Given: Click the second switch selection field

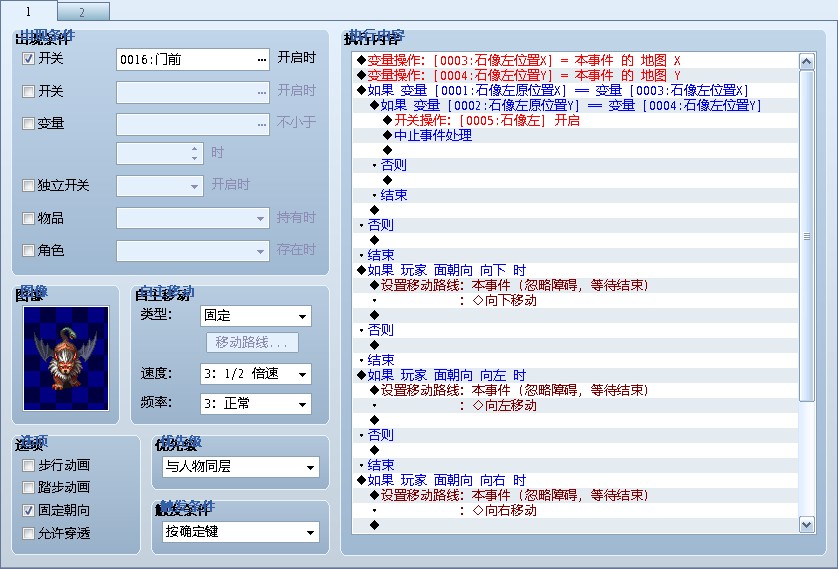Looking at the screenshot, I should coord(192,92).
